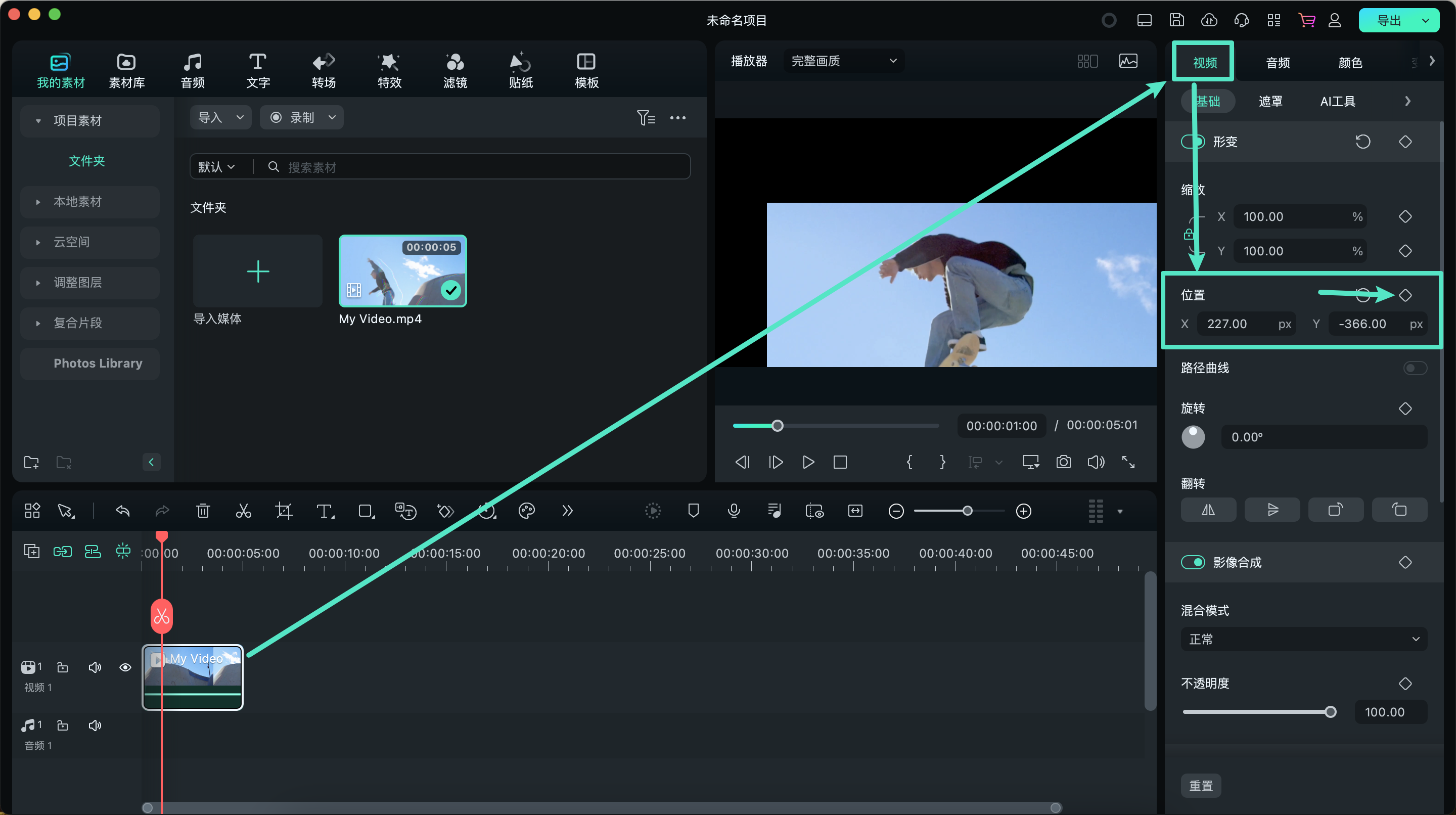Hide video track 1 with eye icon
The height and width of the screenshot is (815, 1456).
coord(125,667)
